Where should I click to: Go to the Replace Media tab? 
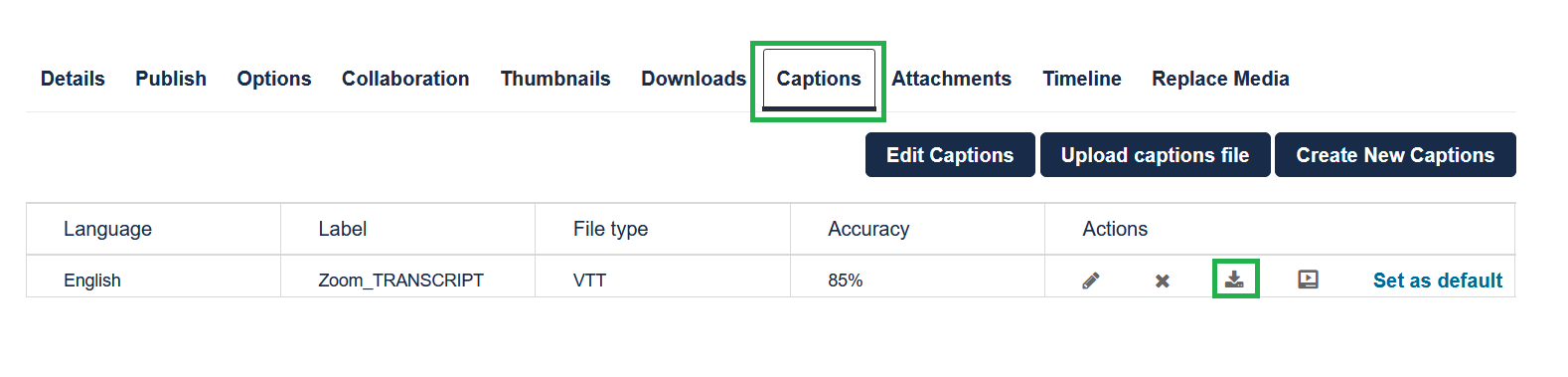click(1220, 79)
